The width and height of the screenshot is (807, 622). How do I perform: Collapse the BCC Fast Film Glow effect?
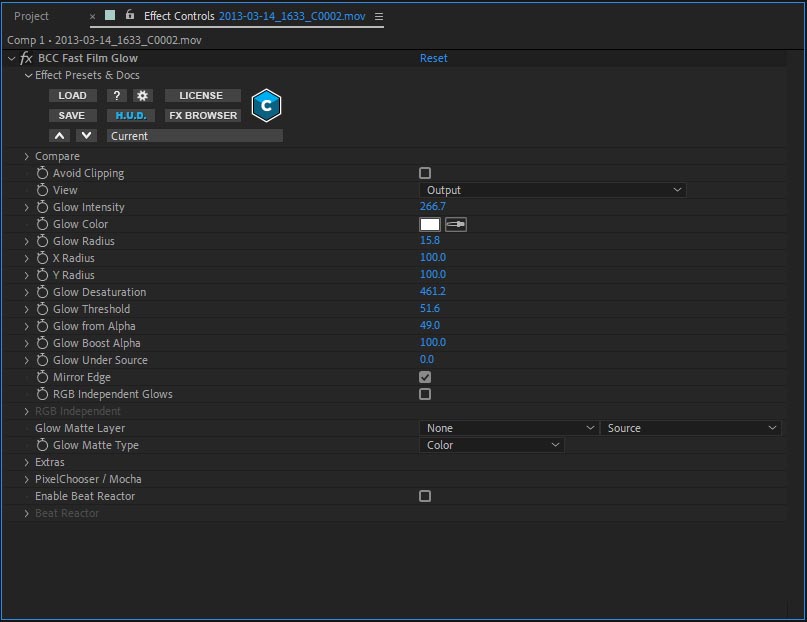(x=11, y=59)
